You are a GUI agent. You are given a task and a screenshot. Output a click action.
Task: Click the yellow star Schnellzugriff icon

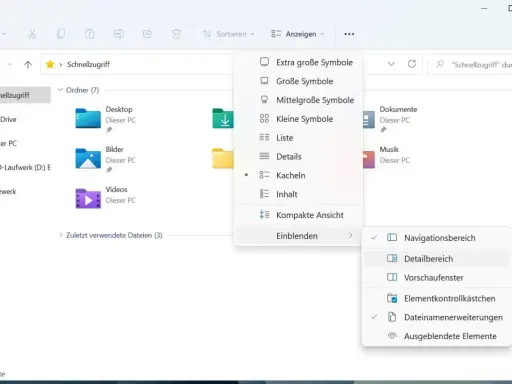coord(50,64)
